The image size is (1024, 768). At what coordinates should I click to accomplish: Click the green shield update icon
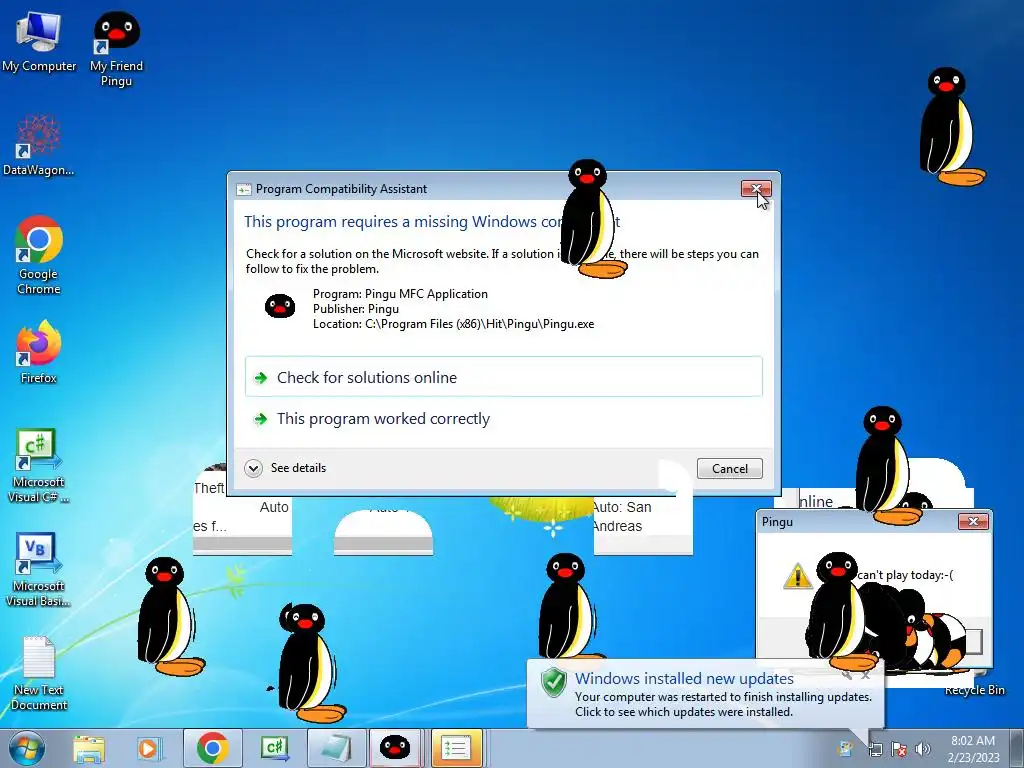pyautogui.click(x=554, y=682)
